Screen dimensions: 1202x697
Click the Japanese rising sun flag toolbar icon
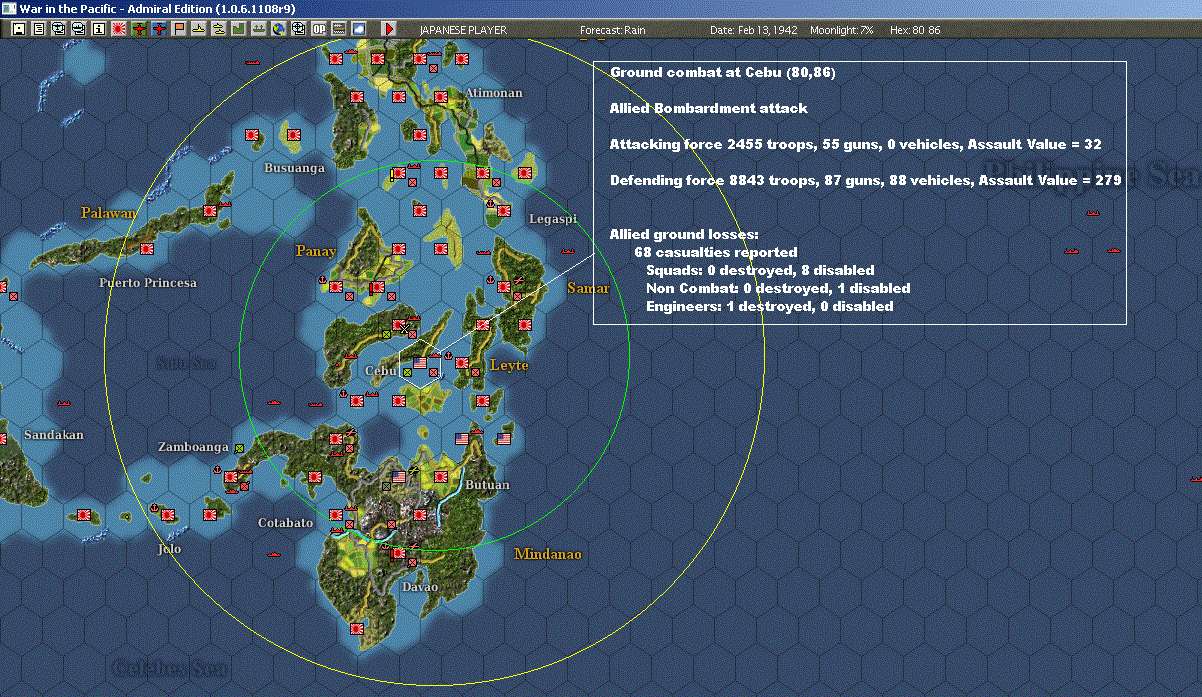pos(119,29)
